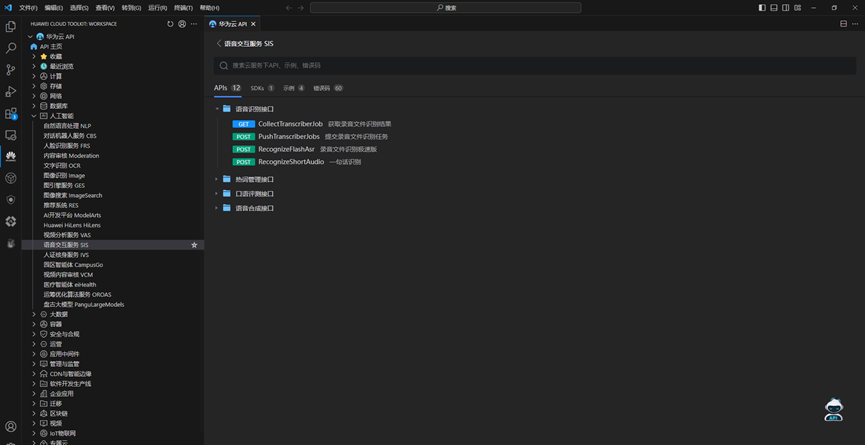Open the 编辑(E) menu

[54, 8]
